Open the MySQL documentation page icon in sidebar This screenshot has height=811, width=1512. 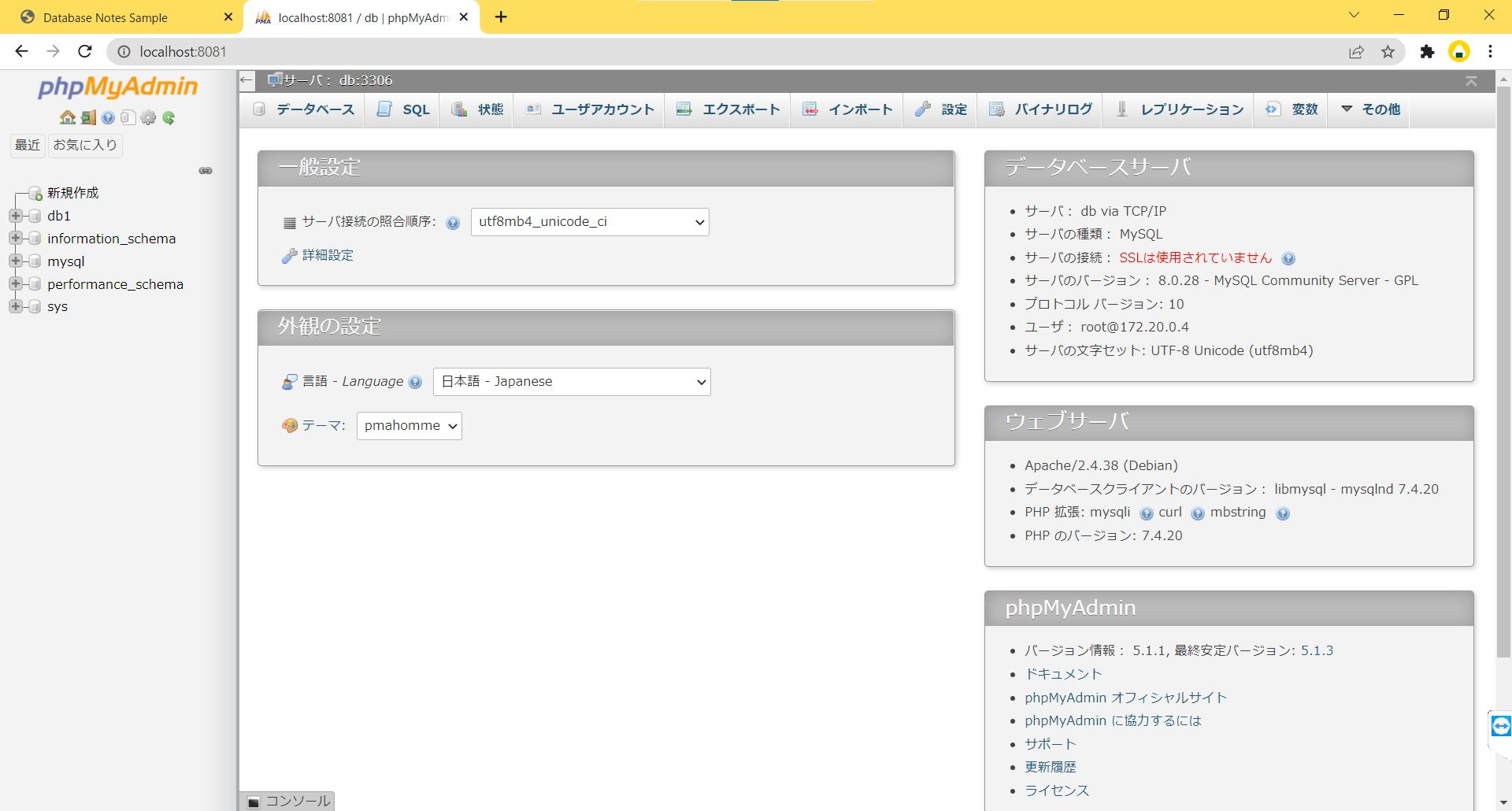point(128,117)
